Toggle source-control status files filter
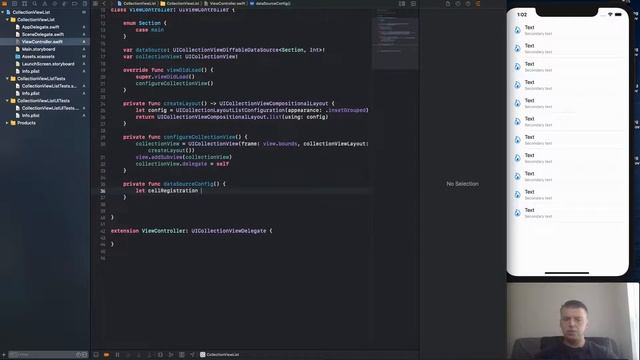This screenshot has height=360, width=640. tap(84, 355)
